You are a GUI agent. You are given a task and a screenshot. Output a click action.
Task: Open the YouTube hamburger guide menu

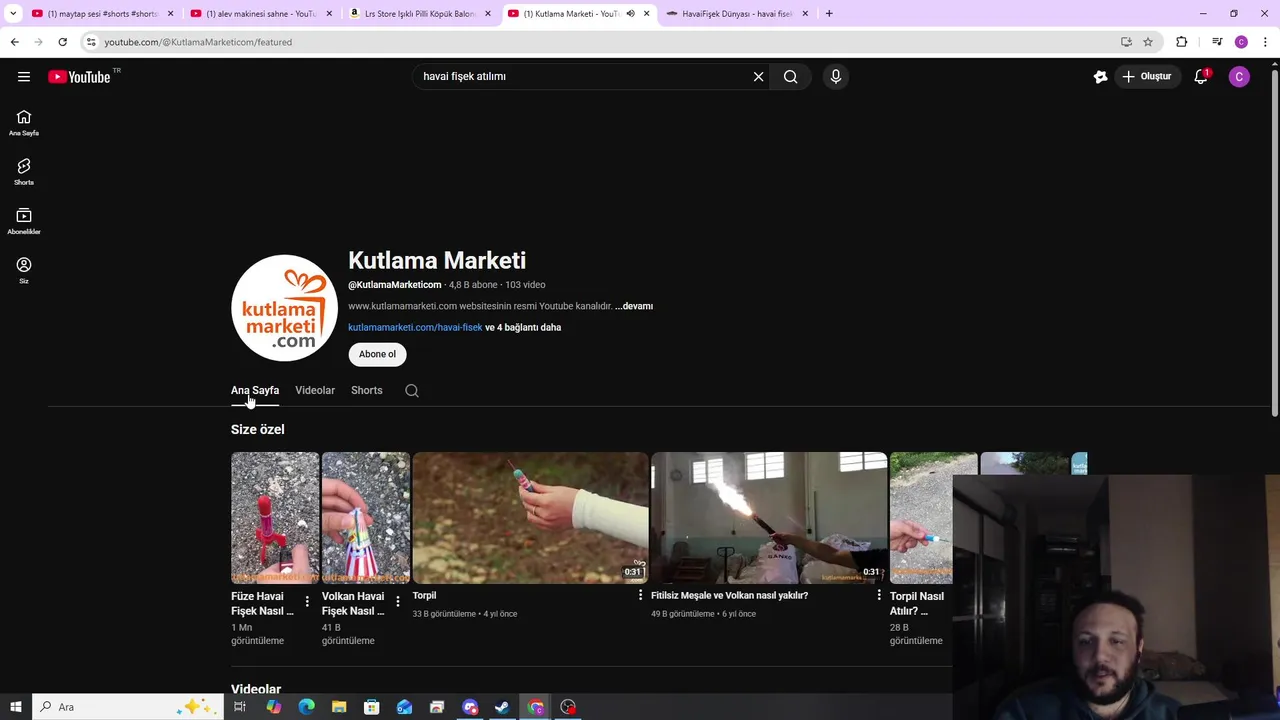[24, 76]
